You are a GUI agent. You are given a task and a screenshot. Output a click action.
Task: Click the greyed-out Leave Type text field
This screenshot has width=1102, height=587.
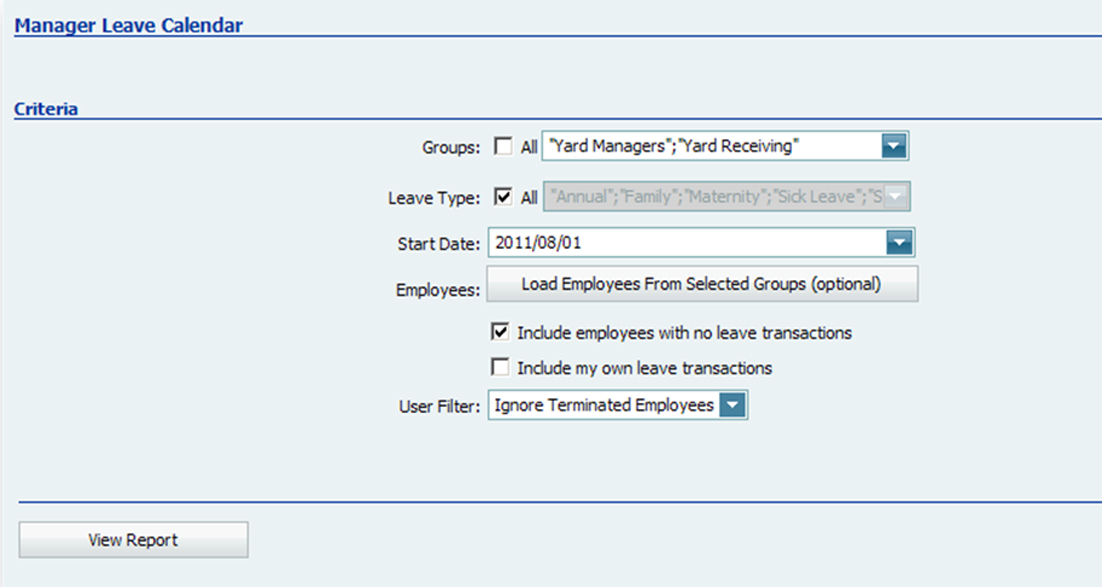pyautogui.click(x=700, y=196)
